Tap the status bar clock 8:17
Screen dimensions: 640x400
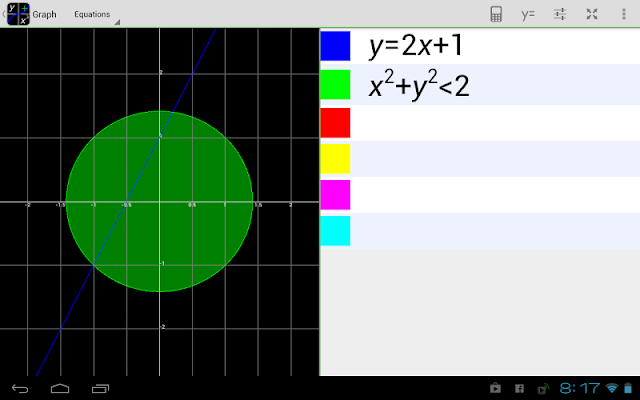[580, 388]
